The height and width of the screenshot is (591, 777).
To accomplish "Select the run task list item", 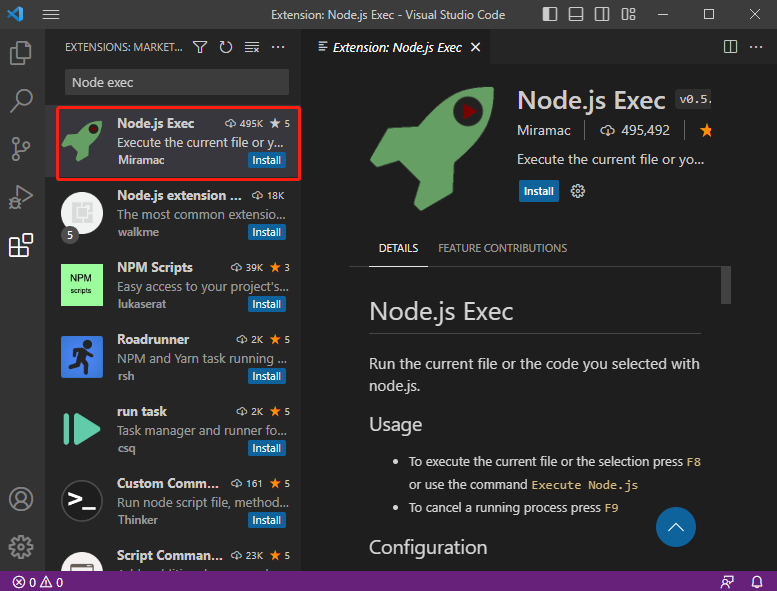I will (x=173, y=430).
